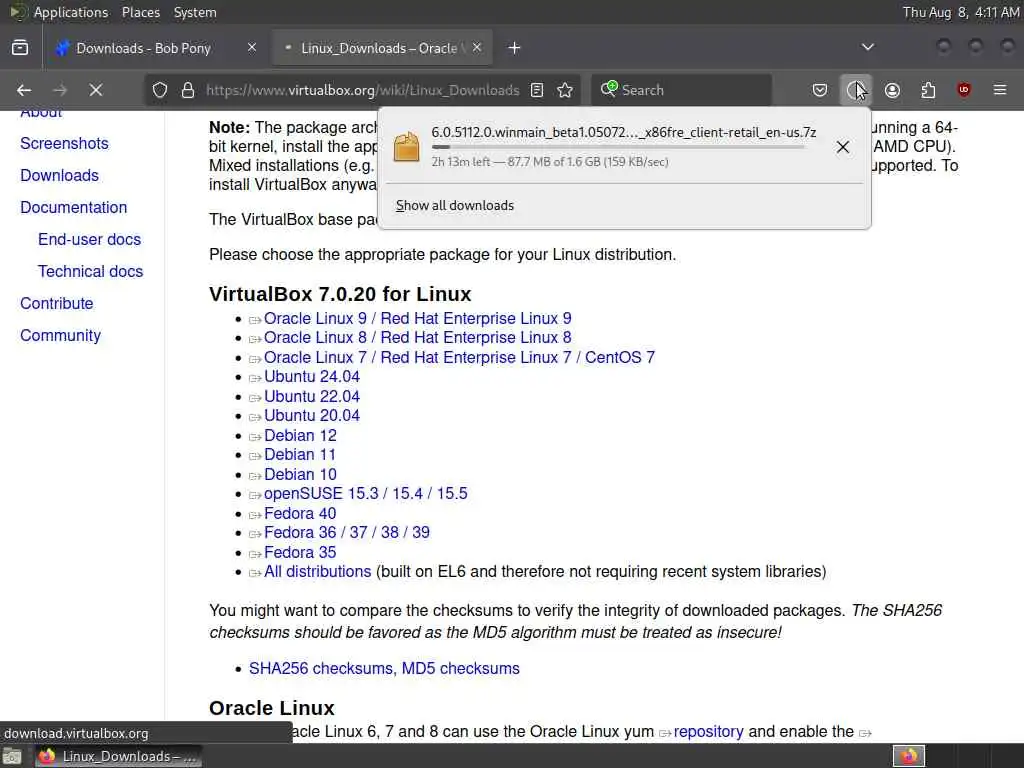Click the downloads toolbar button
The image size is (1024, 768).
[x=855, y=90]
